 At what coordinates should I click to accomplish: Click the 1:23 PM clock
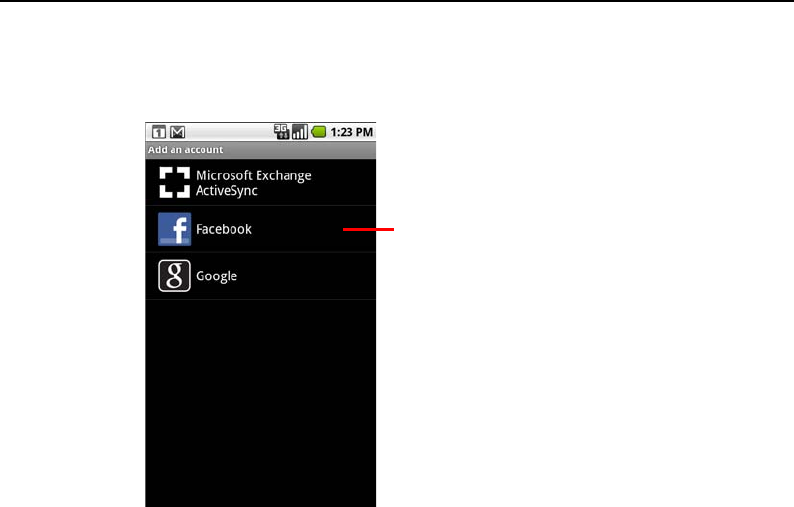click(x=351, y=132)
